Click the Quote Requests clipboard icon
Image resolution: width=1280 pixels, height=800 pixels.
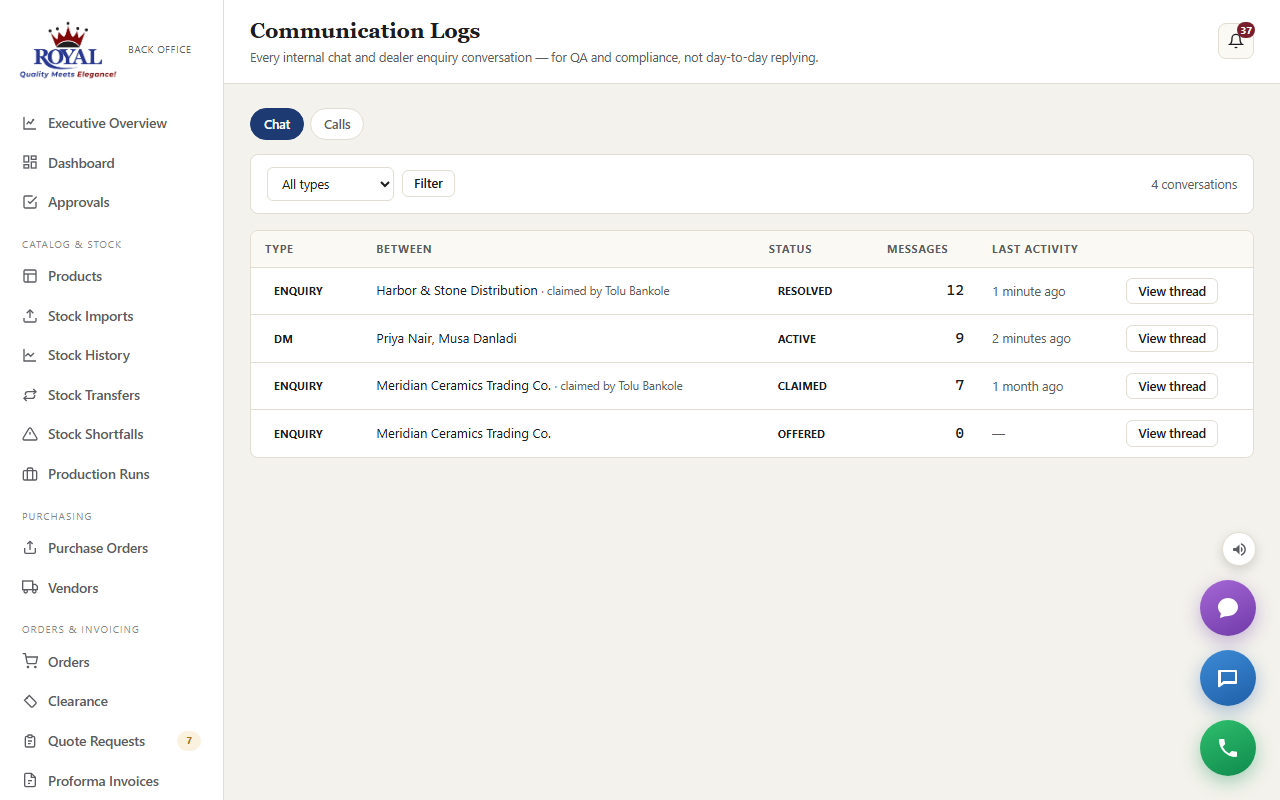30,741
